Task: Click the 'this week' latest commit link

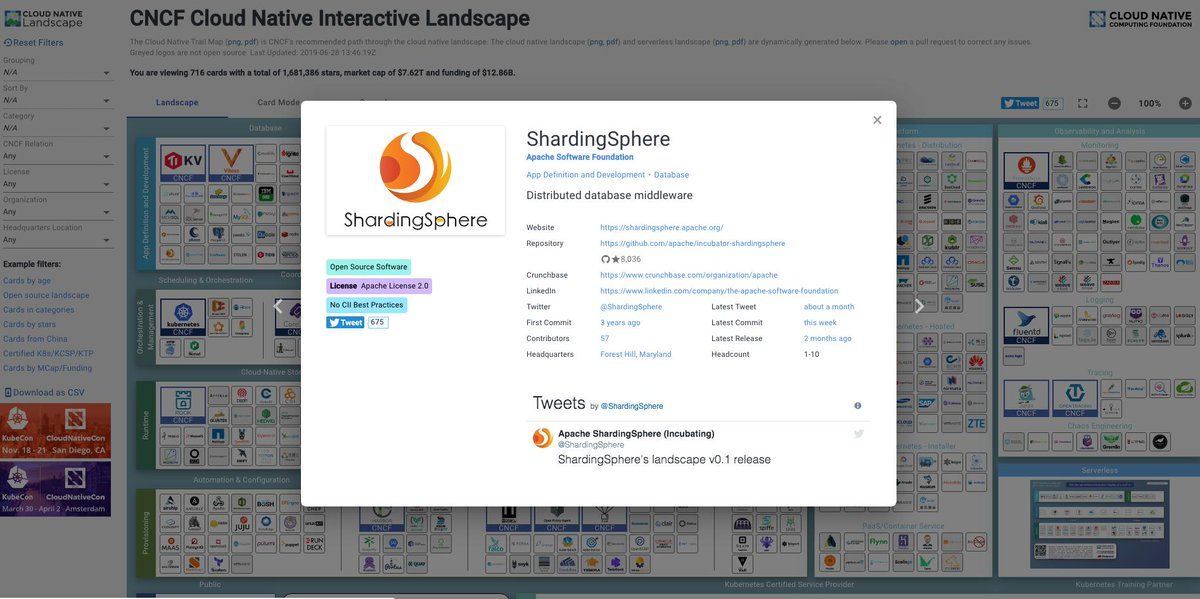Action: pyautogui.click(x=820, y=323)
